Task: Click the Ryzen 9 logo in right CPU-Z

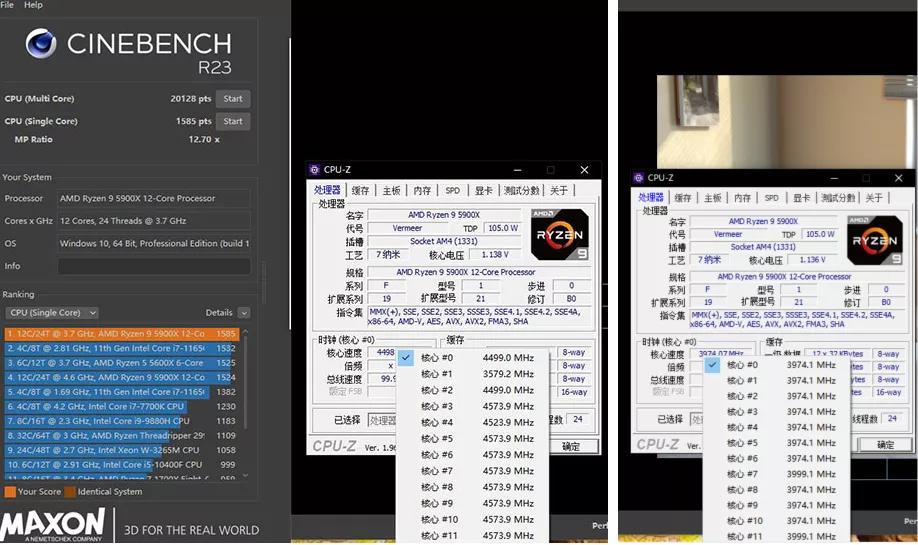Action: click(x=875, y=240)
